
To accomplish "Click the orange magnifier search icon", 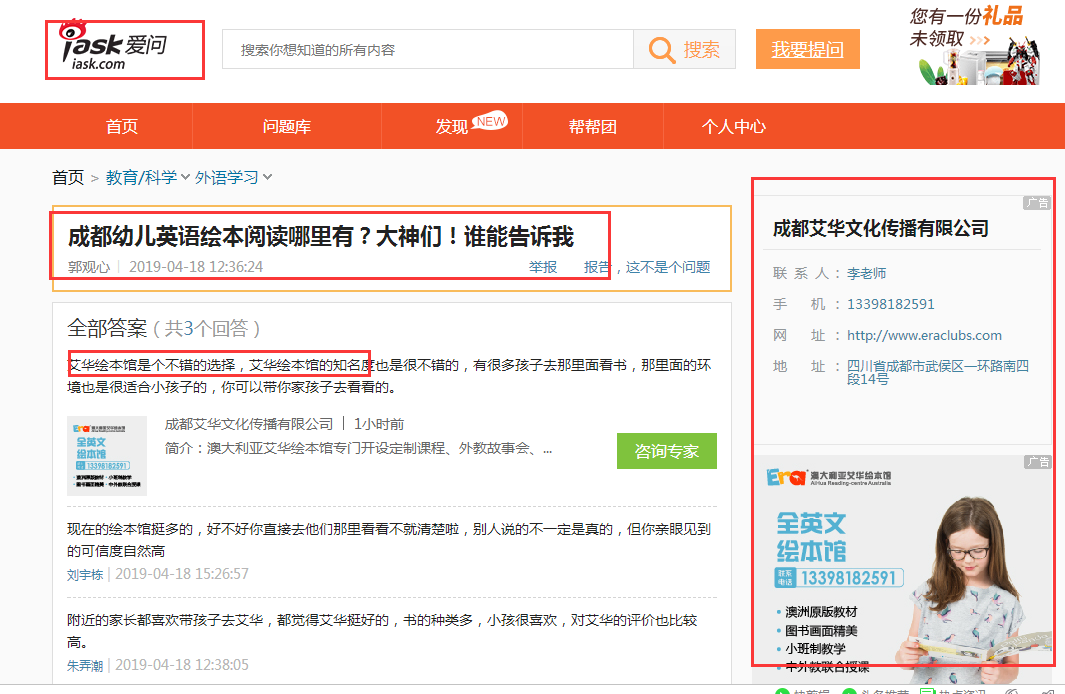I will (661, 50).
